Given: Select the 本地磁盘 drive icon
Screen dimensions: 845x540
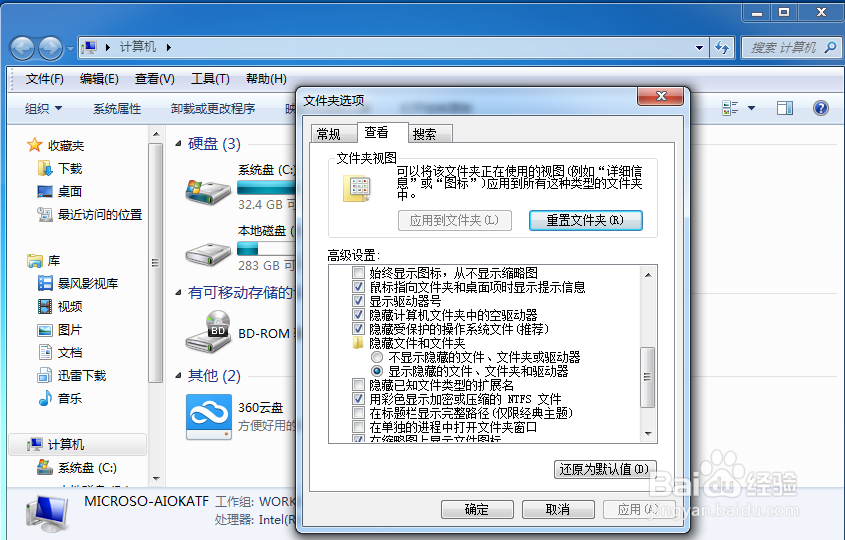Looking at the screenshot, I should pyautogui.click(x=208, y=253).
